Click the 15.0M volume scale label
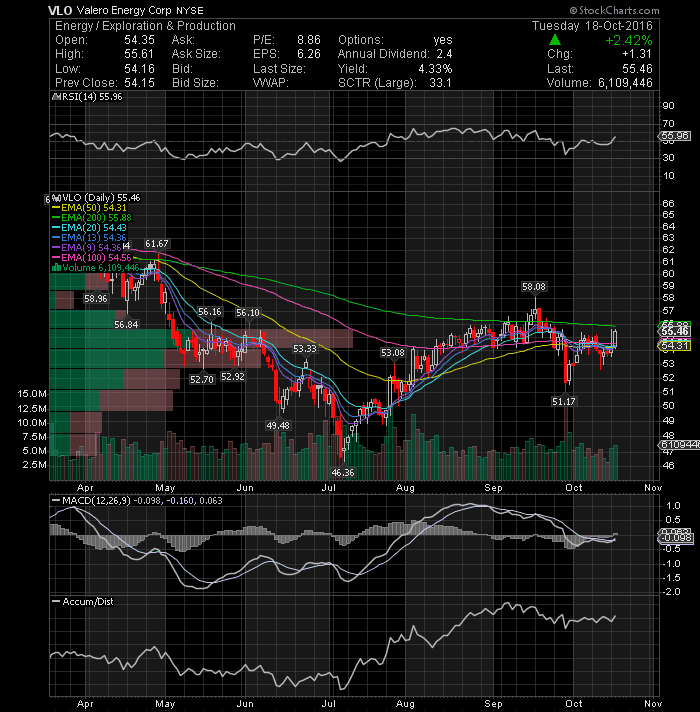This screenshot has height=712, width=700. click(x=32, y=394)
